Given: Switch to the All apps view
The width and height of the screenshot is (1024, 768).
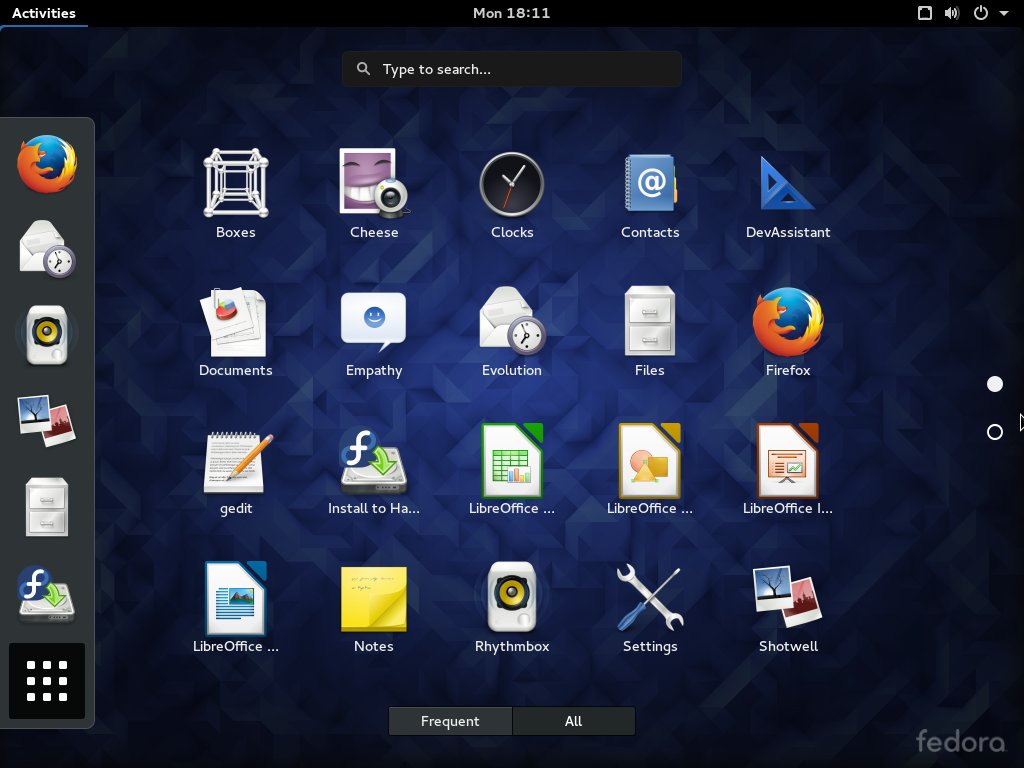Looking at the screenshot, I should coord(573,721).
